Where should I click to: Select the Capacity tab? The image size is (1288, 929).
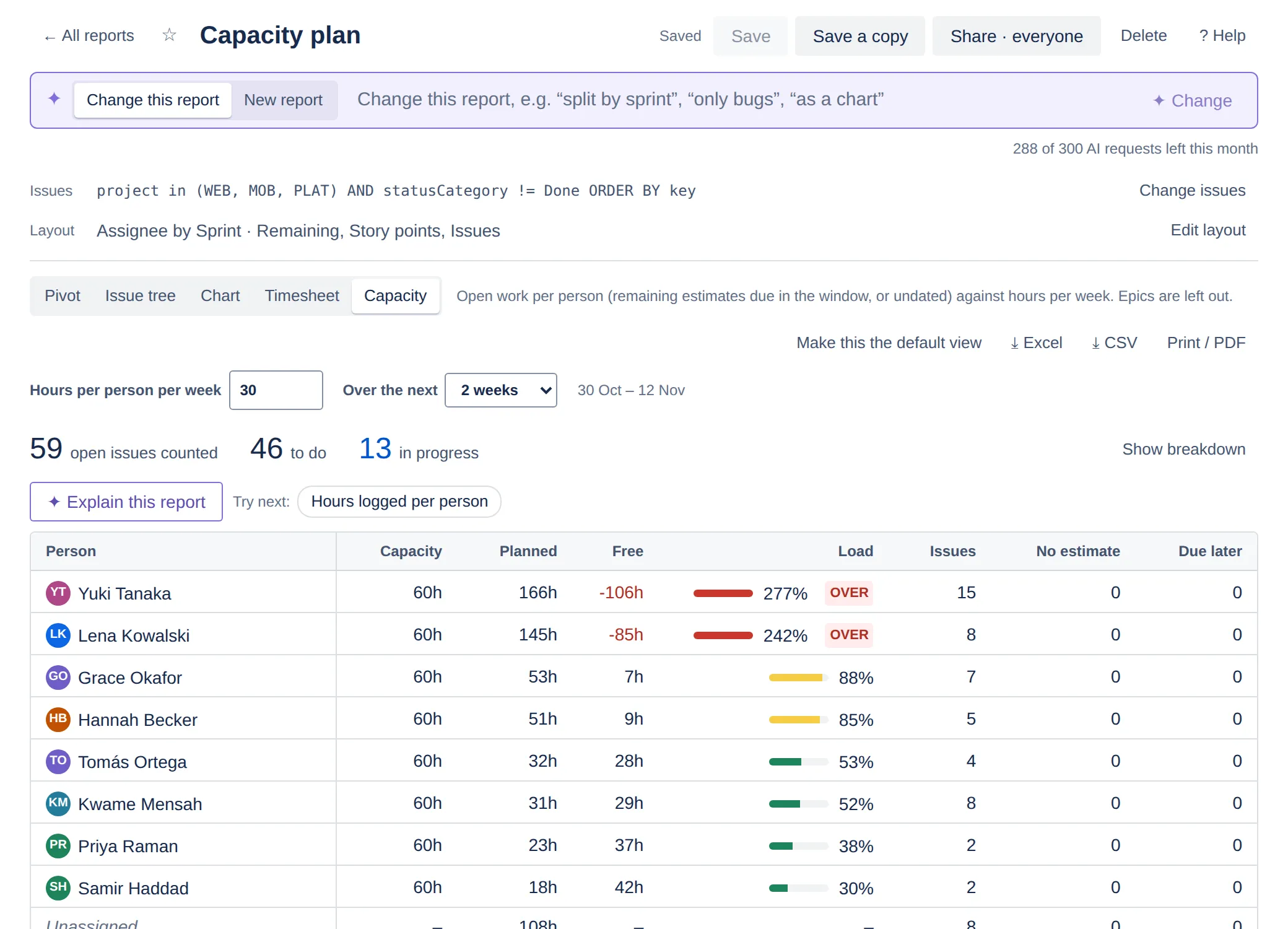pos(396,296)
